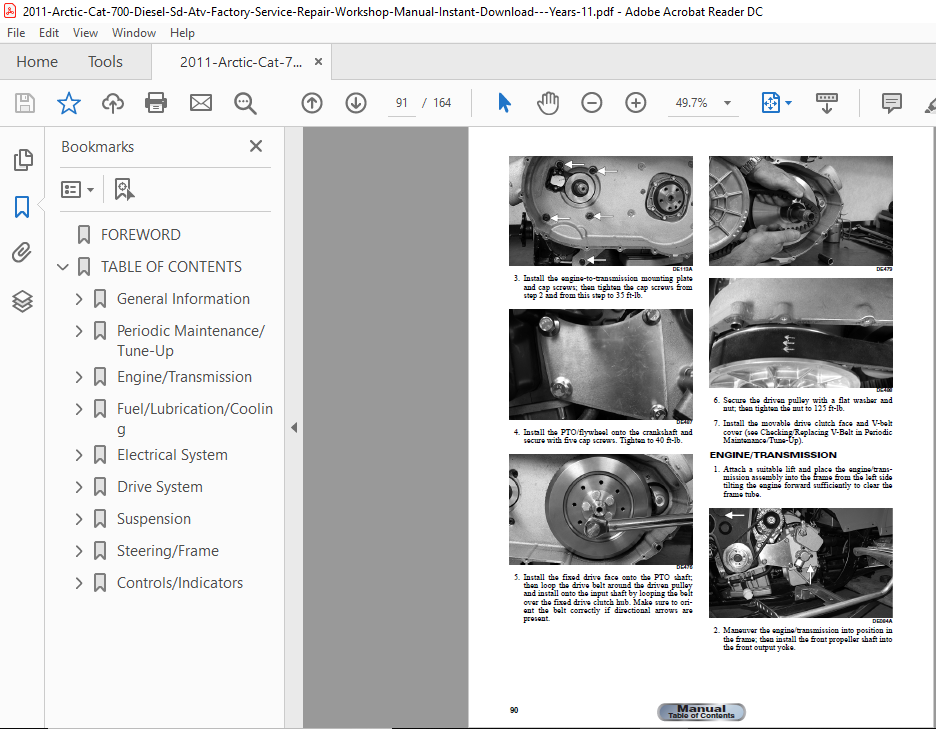Select the 2011-Arctic-Cat document tab
The width and height of the screenshot is (936, 729).
241,62
